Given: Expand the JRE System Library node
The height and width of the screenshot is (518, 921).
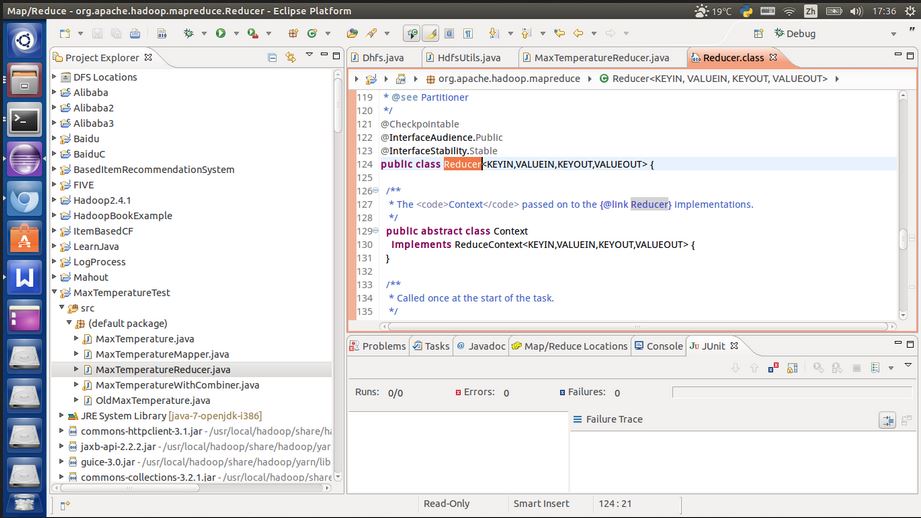Looking at the screenshot, I should pos(62,415).
